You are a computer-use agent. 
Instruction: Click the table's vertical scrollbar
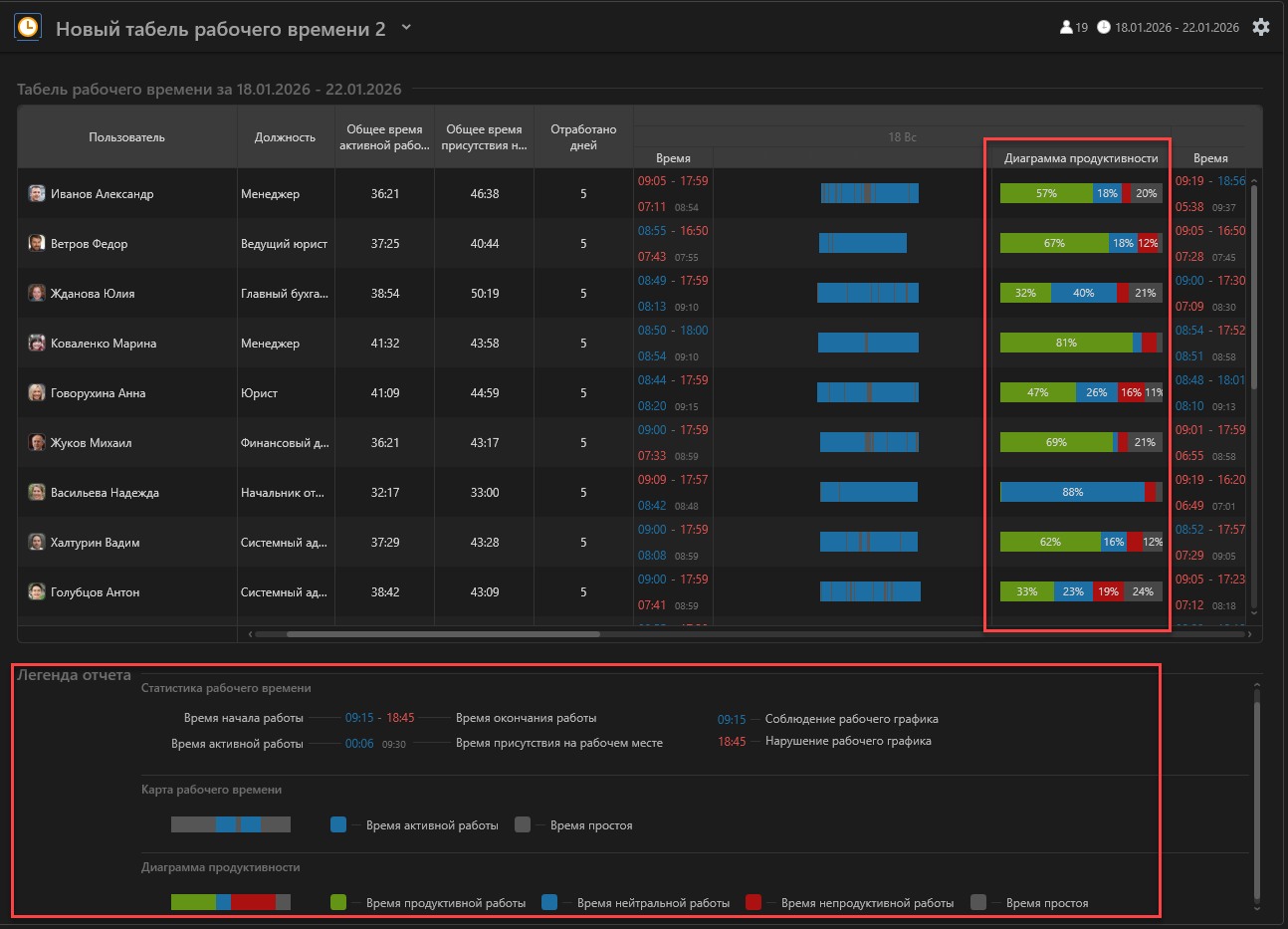coord(1254,289)
